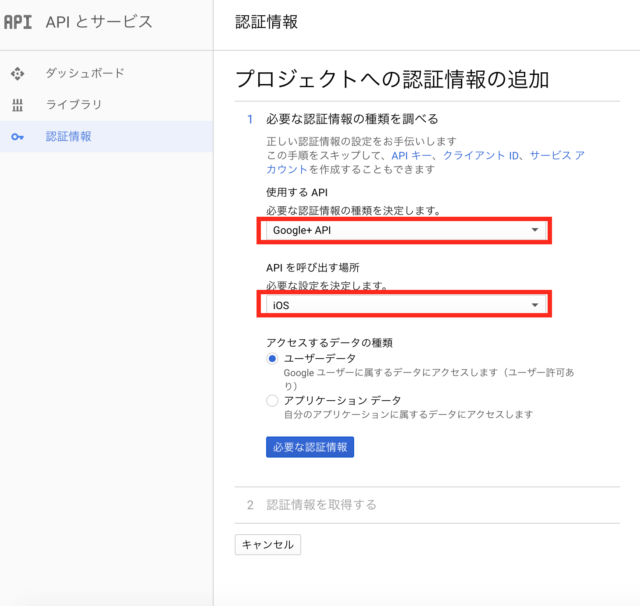The image size is (640, 606).
Task: Click the key icon for 認証情報
Action: [17, 137]
